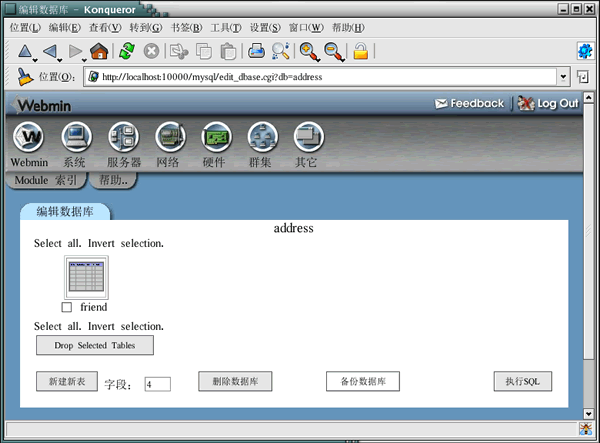This screenshot has height=443, width=600.
Task: Open the 帮助(H) menu
Action: tap(348, 28)
